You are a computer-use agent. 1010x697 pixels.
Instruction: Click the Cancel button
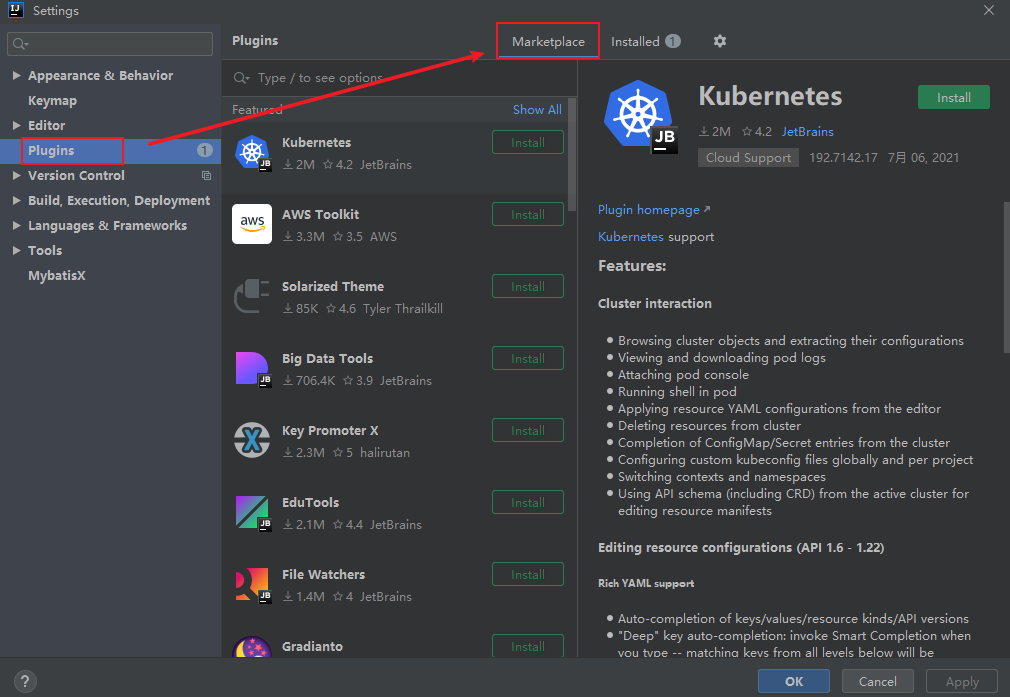(877, 681)
